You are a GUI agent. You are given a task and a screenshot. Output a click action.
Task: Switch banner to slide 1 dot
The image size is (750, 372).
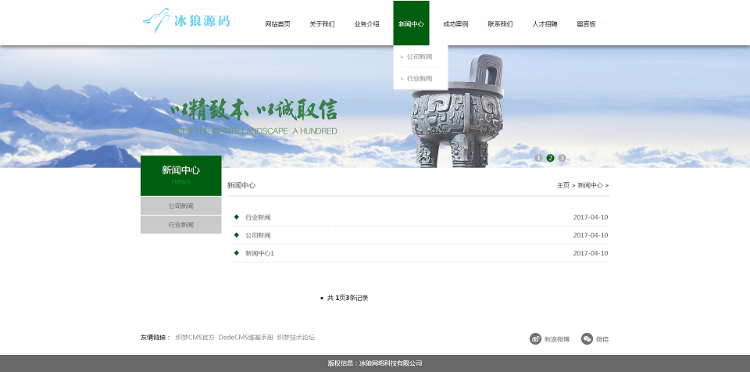click(x=539, y=158)
